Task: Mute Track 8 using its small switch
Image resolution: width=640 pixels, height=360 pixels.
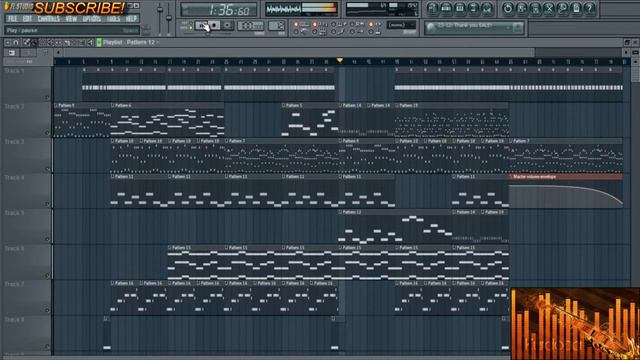Action: tap(47, 346)
